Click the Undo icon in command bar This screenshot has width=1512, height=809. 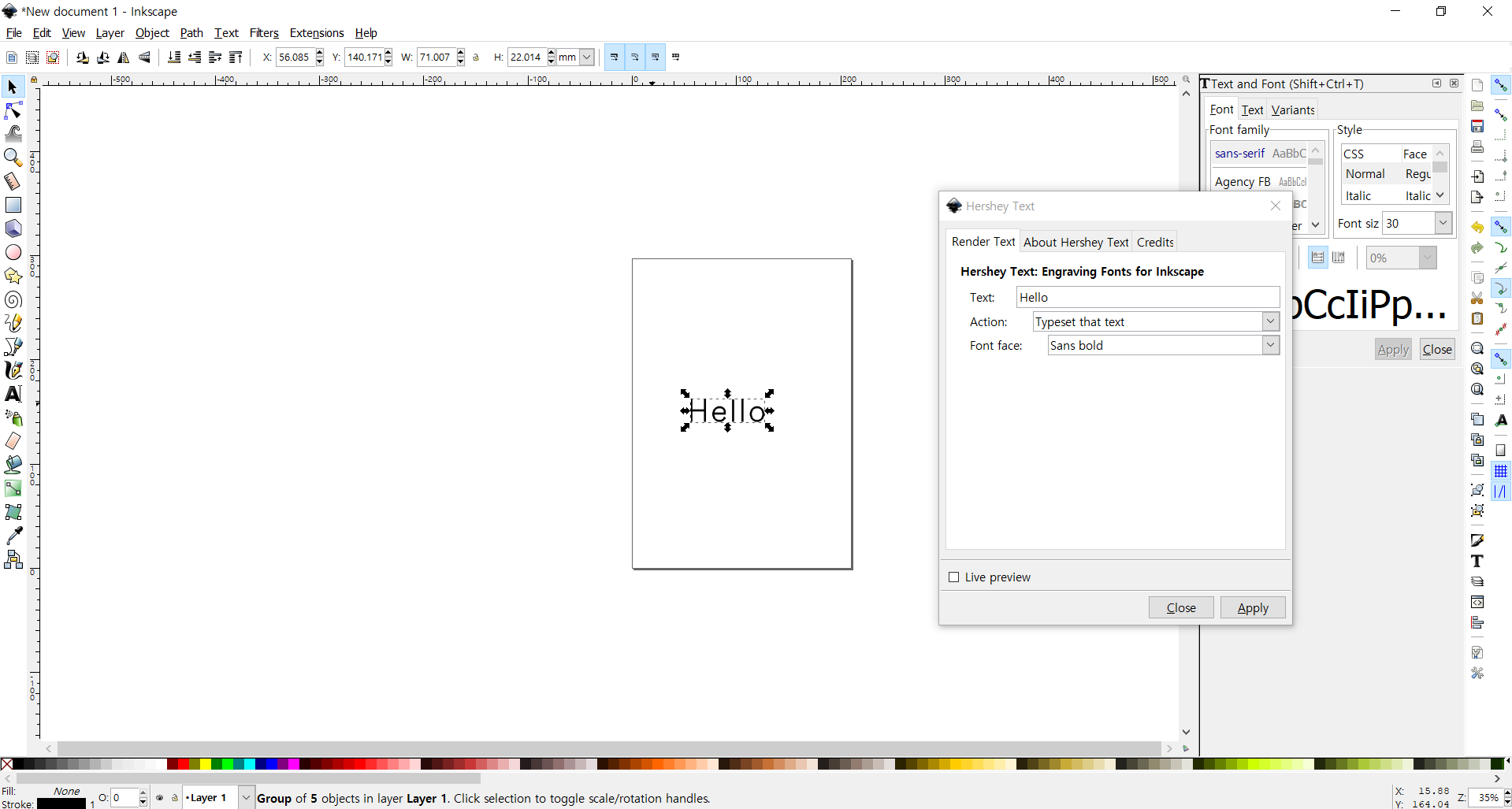click(1477, 227)
